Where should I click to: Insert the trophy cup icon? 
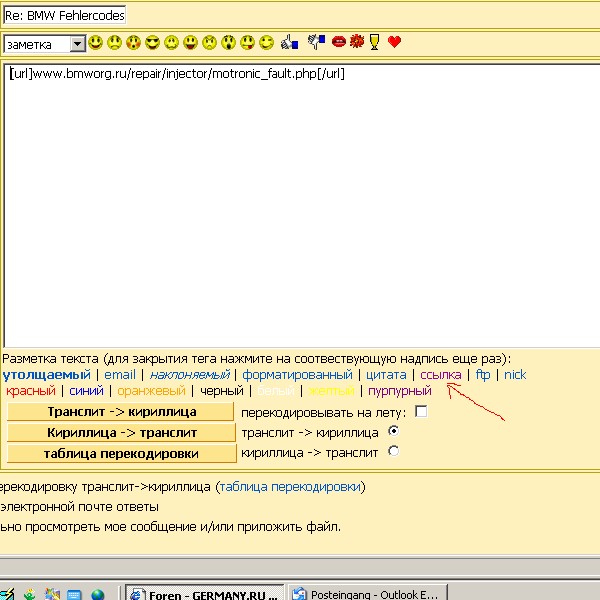(x=375, y=43)
